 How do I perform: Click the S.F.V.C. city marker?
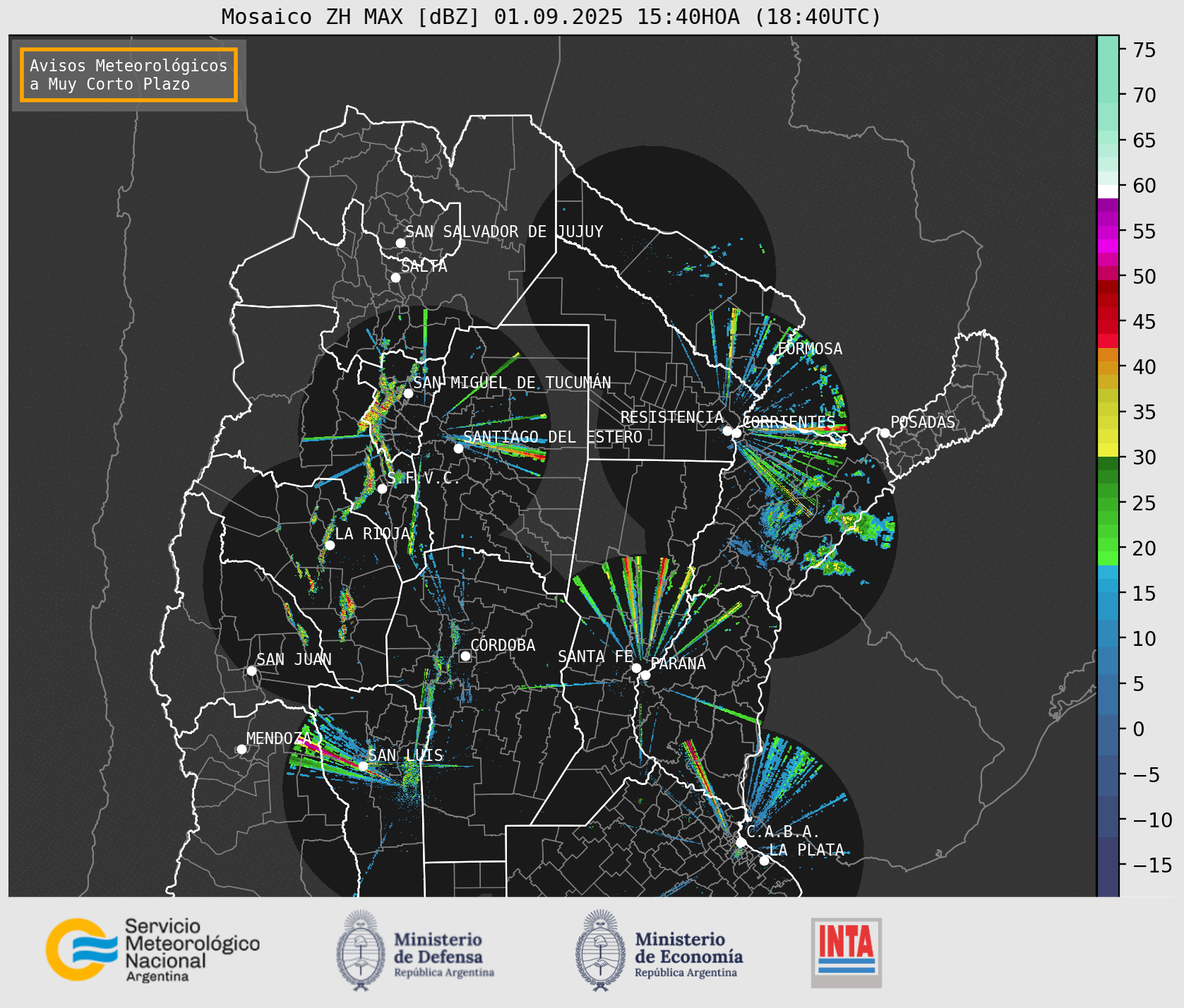tap(382, 488)
